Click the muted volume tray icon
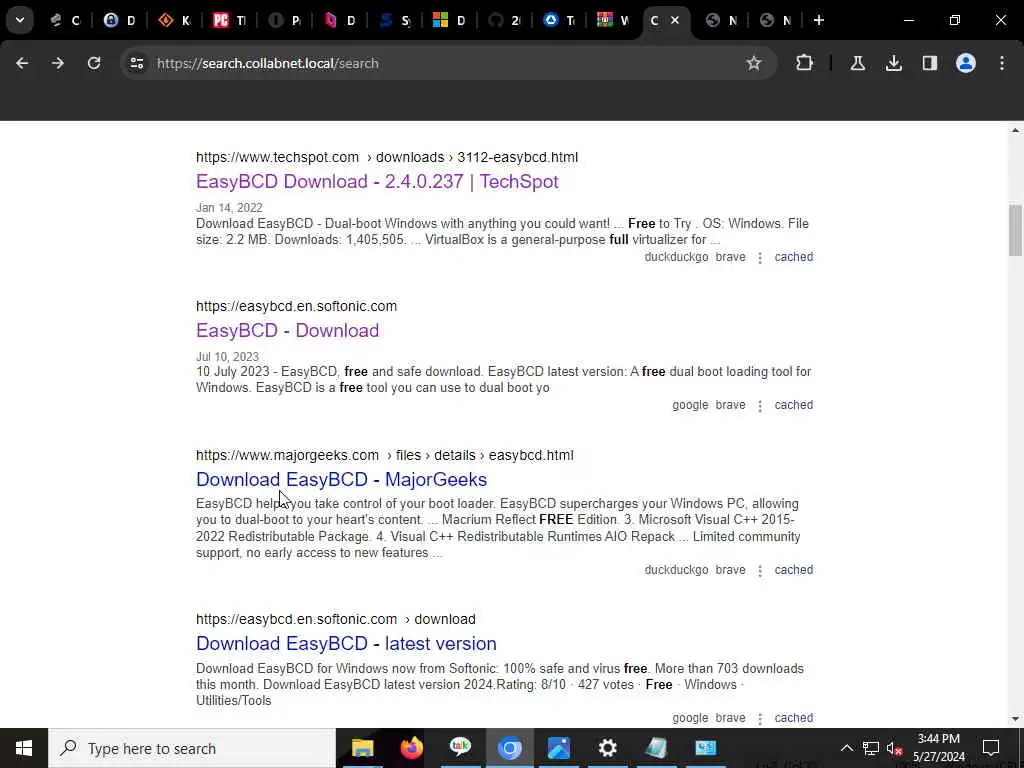This screenshot has height=768, width=1024. [894, 748]
